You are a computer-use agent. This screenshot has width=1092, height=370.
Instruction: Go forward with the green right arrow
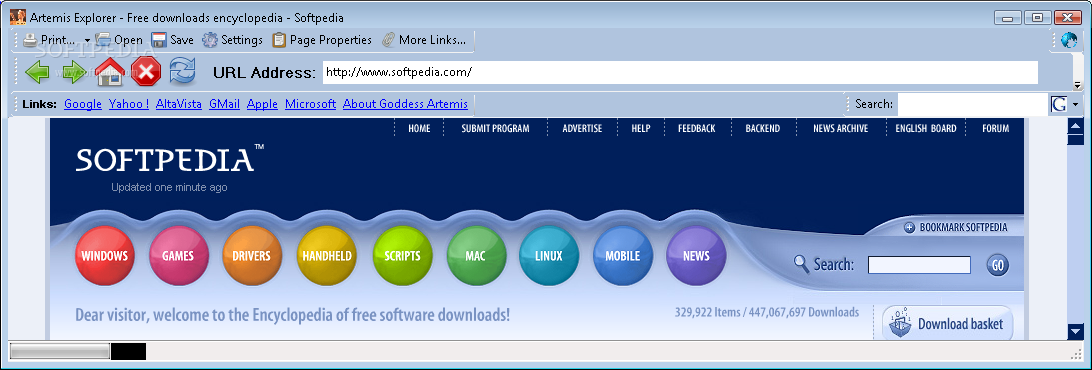click(x=74, y=72)
